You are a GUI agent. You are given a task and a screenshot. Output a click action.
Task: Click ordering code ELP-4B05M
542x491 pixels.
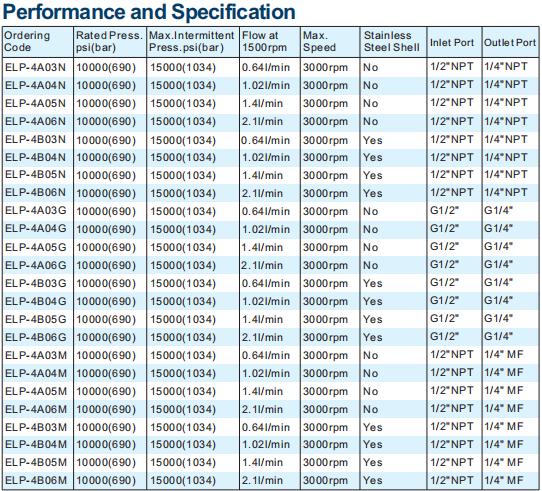click(x=36, y=462)
